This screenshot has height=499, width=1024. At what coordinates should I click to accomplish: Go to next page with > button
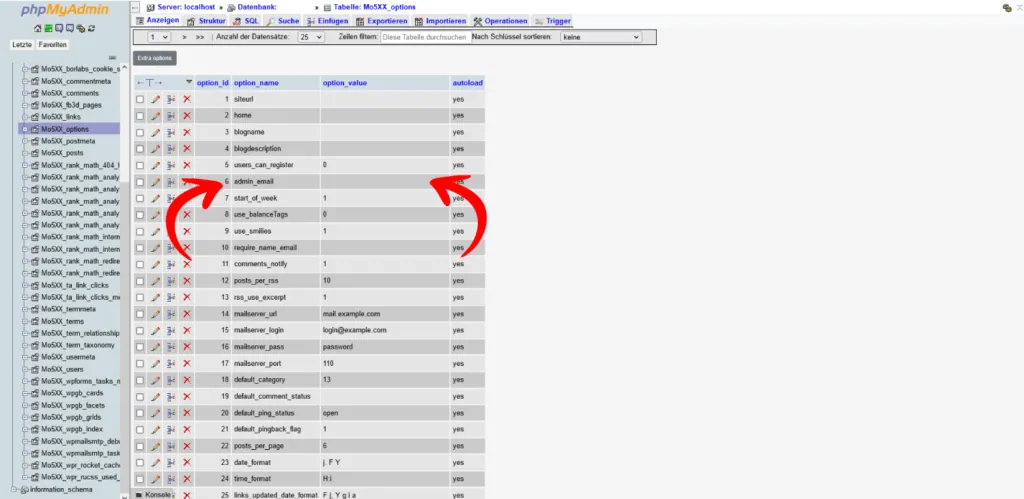pyautogui.click(x=184, y=37)
